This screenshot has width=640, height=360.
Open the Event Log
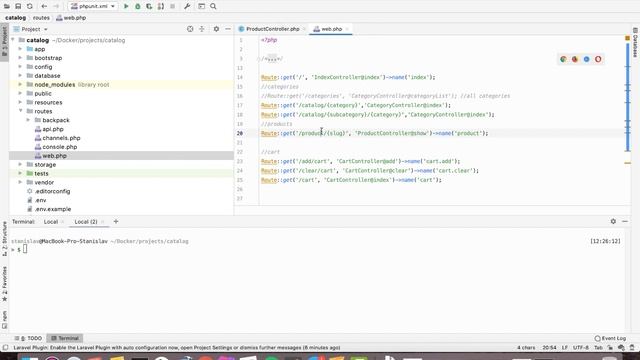(610, 338)
